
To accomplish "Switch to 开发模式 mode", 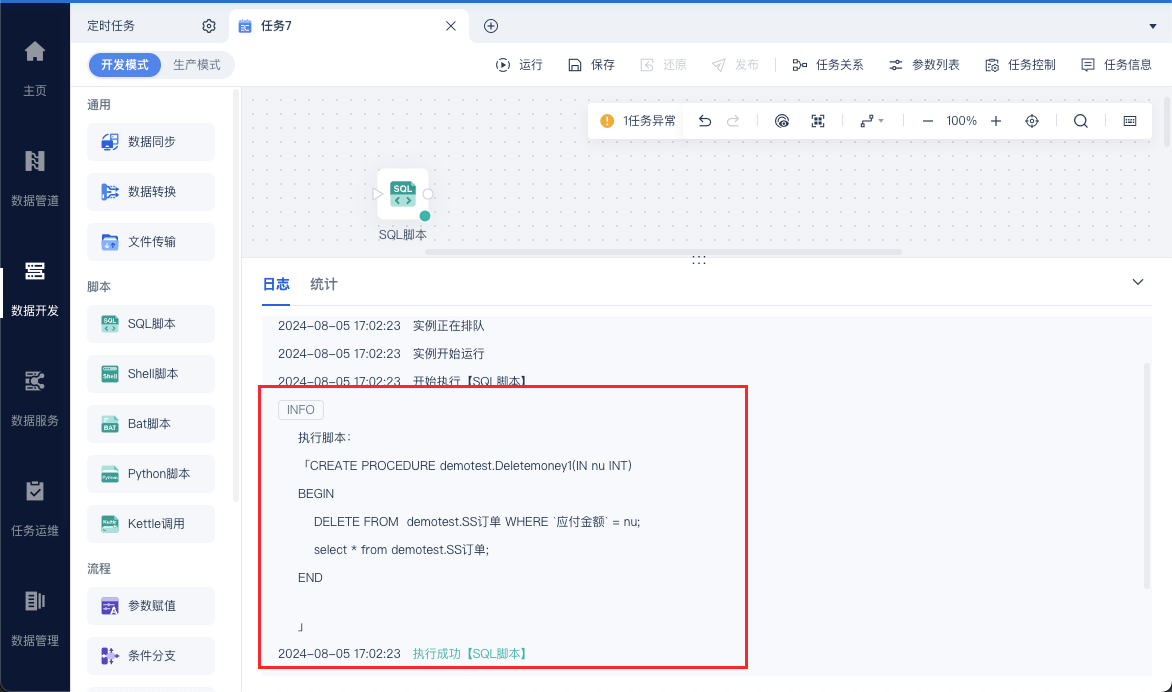I will tap(125, 65).
